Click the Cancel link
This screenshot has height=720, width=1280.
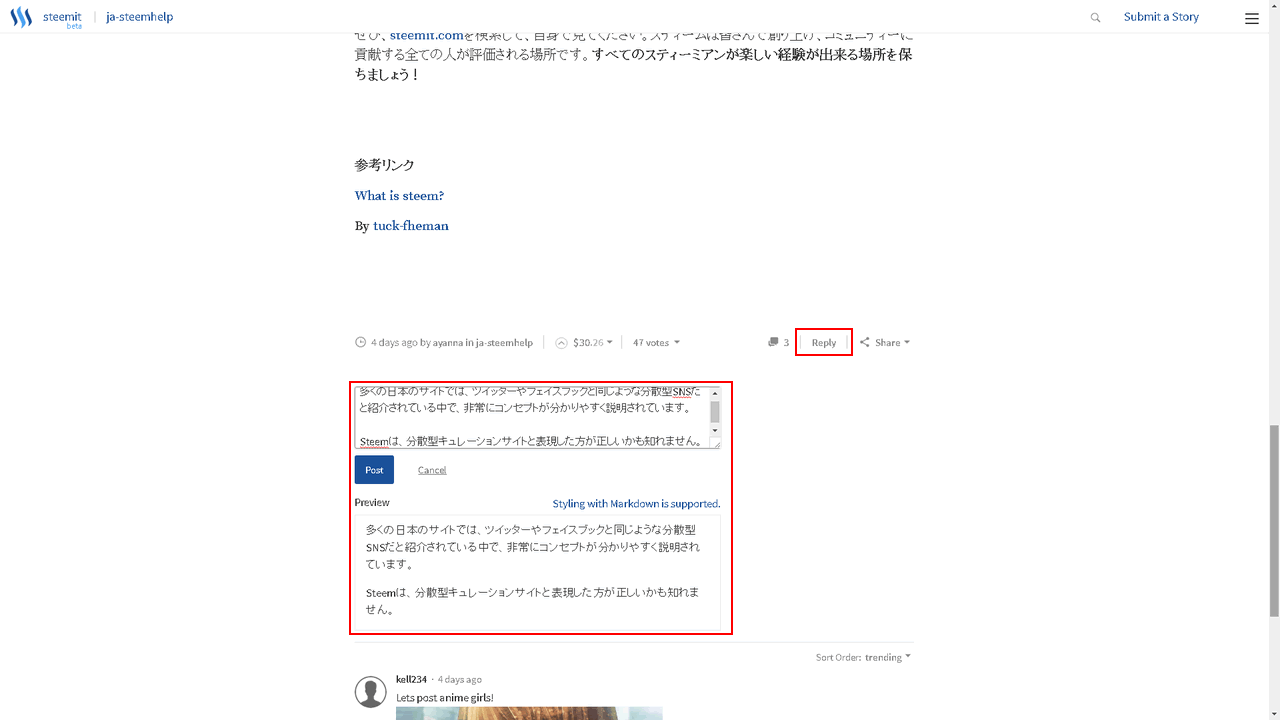point(432,470)
